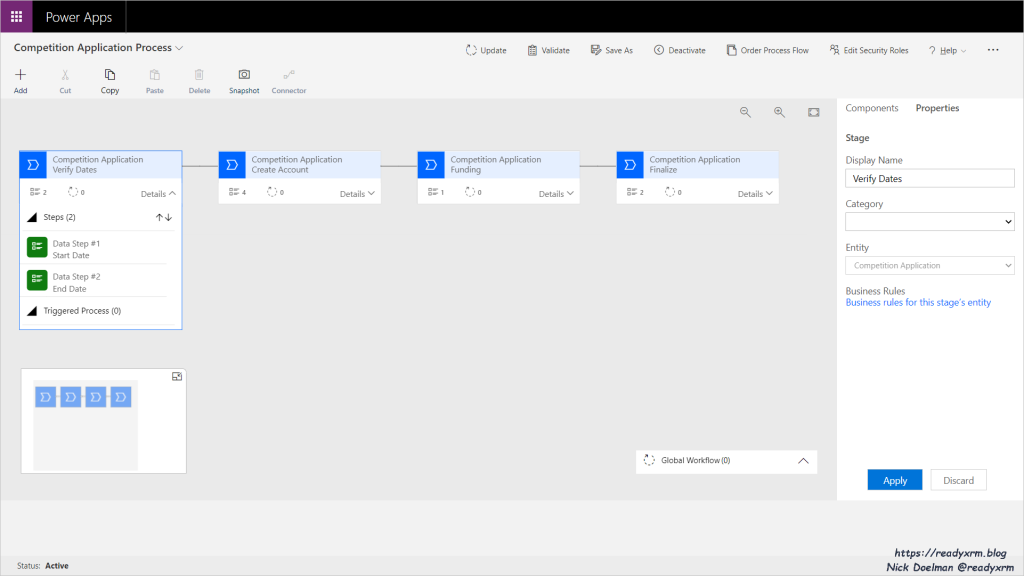Switch to the Components tab
This screenshot has width=1024, height=576.
(x=872, y=108)
